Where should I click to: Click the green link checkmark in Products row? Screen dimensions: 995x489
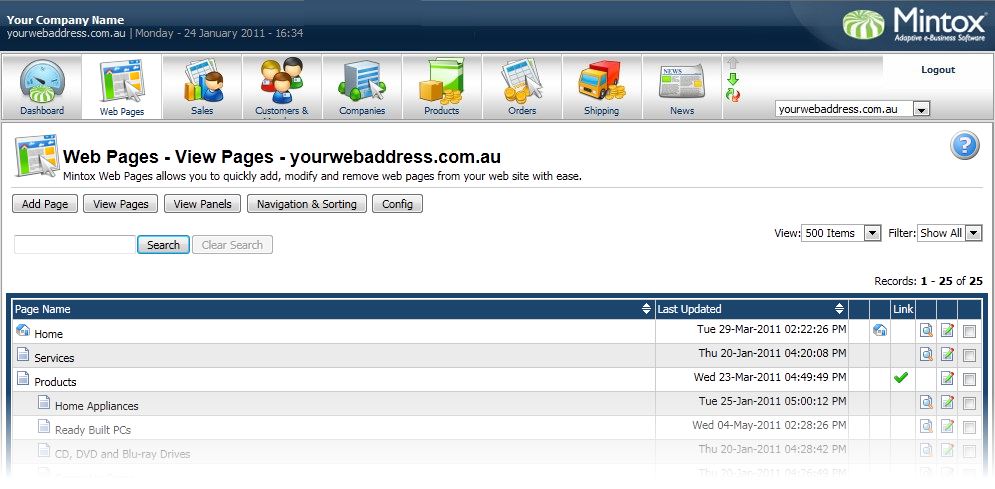900,378
